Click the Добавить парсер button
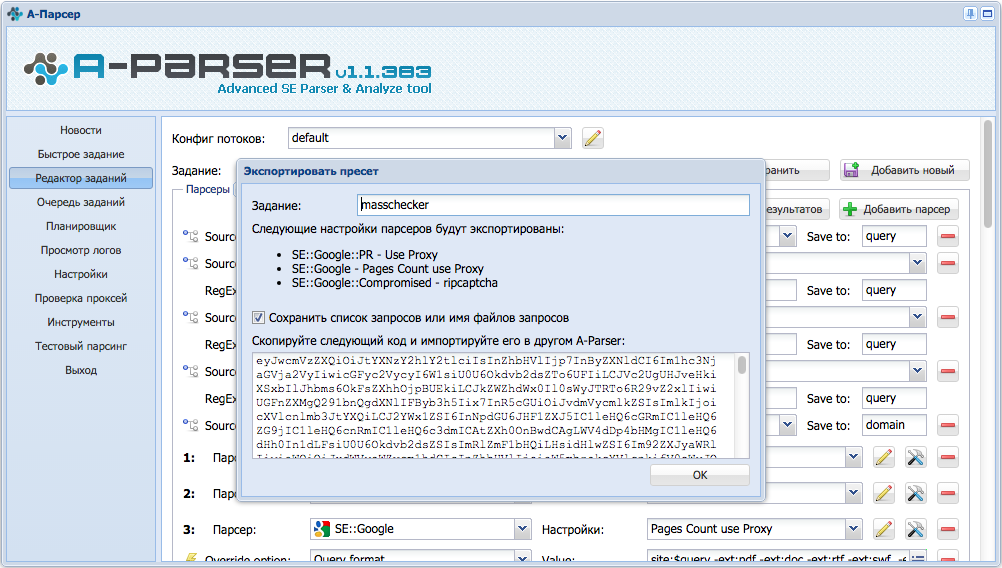Image resolution: width=1002 pixels, height=568 pixels. tap(898, 210)
